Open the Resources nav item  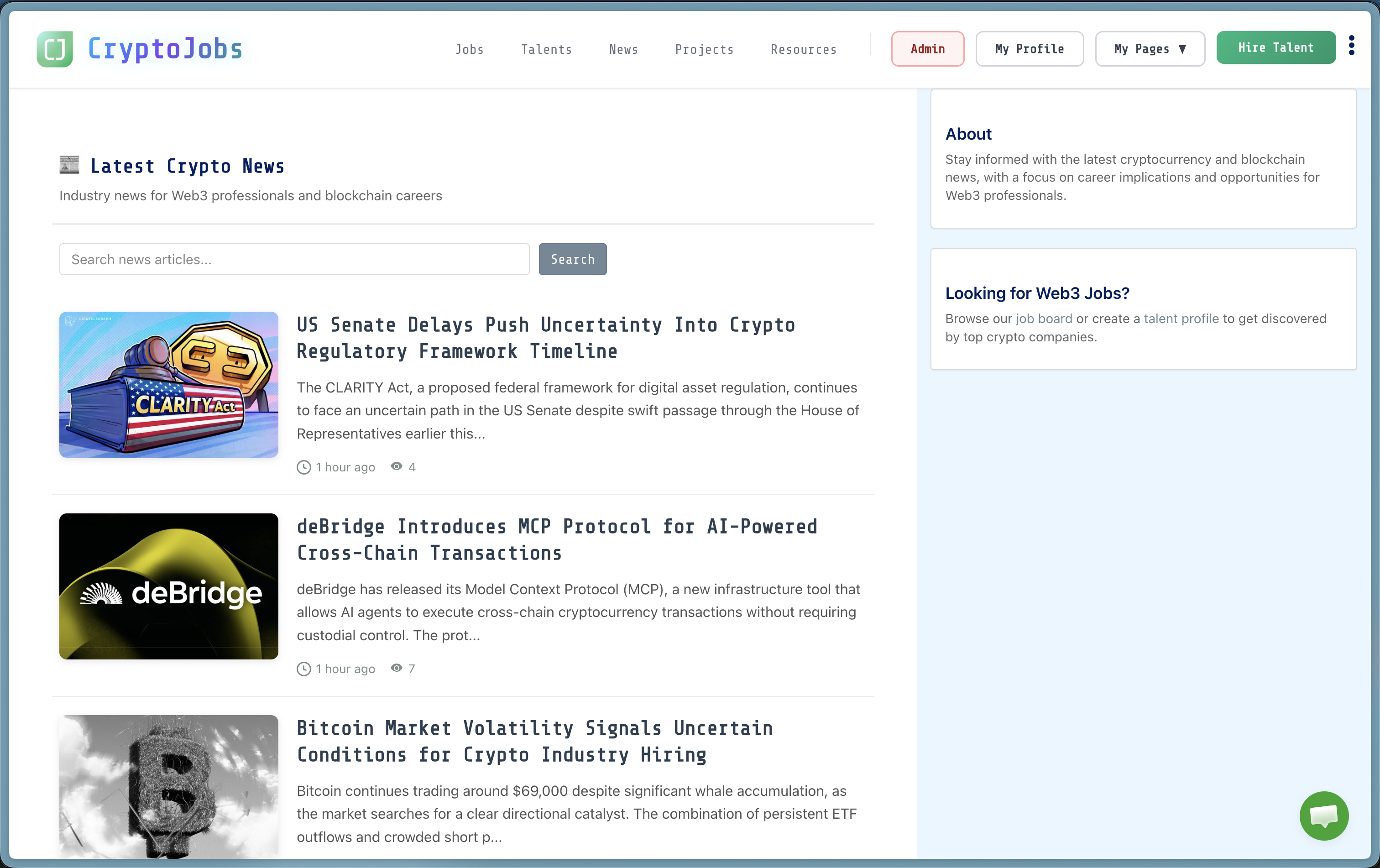click(x=804, y=50)
